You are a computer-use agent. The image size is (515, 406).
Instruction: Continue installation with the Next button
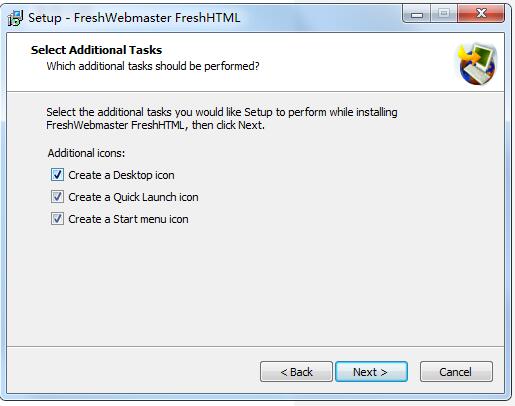371,372
